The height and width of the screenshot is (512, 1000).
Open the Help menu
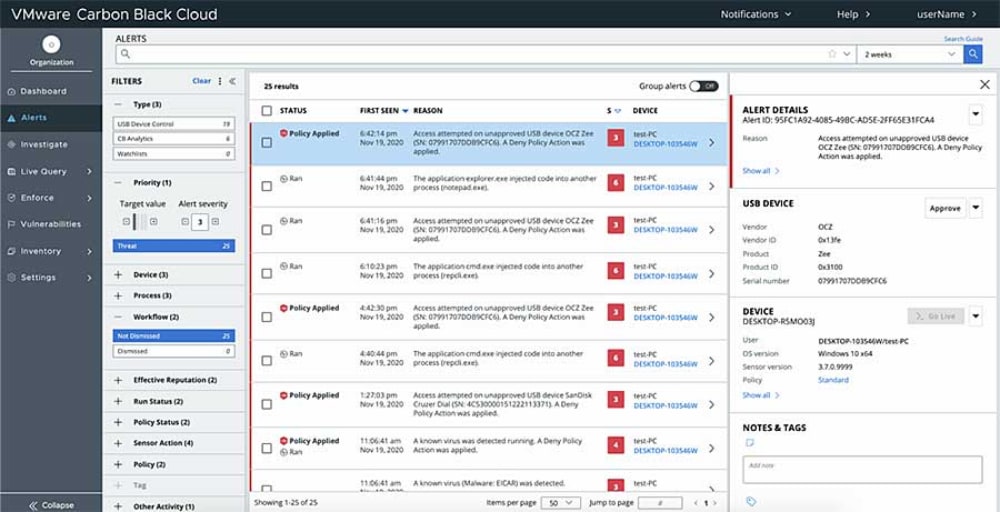852,14
